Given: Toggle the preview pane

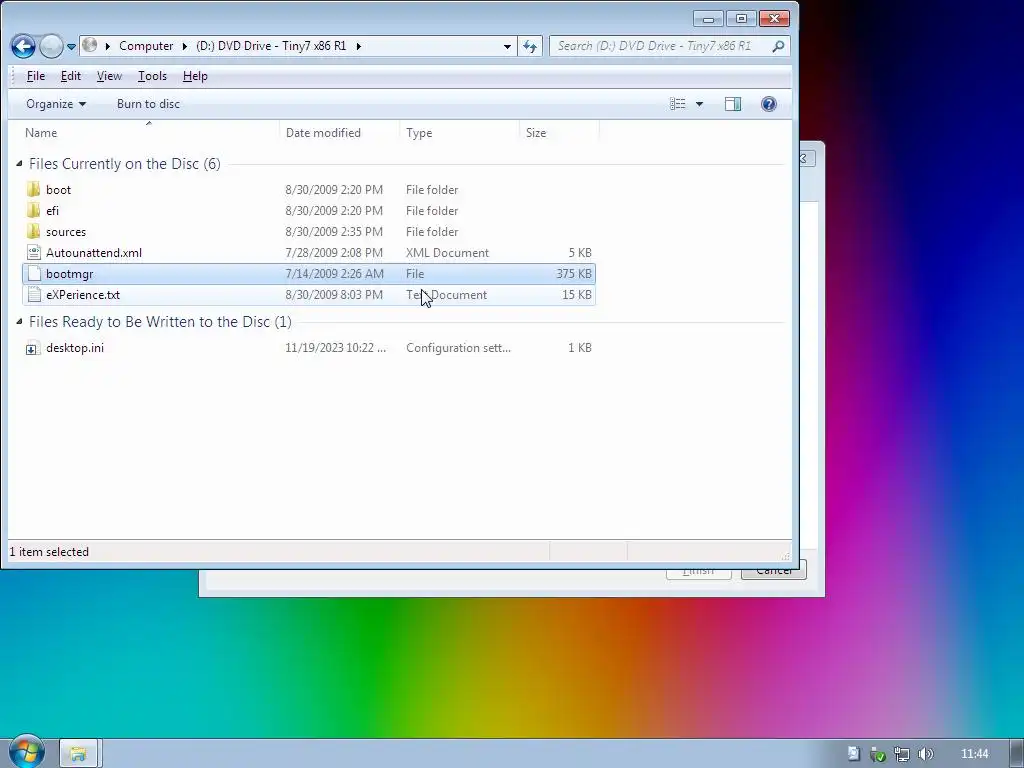Looking at the screenshot, I should 733,104.
